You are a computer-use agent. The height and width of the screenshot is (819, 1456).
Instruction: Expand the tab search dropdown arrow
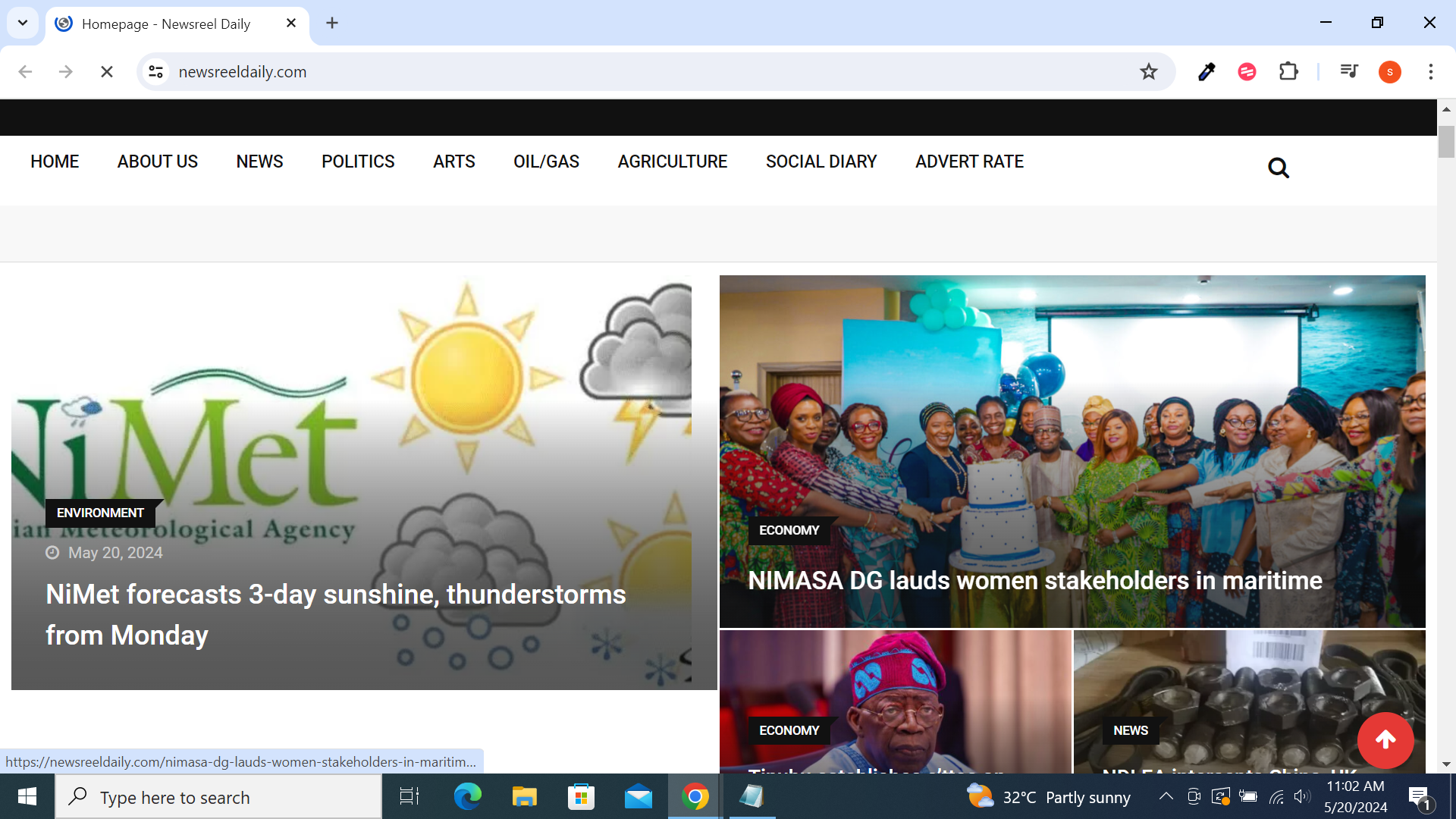coord(23,23)
